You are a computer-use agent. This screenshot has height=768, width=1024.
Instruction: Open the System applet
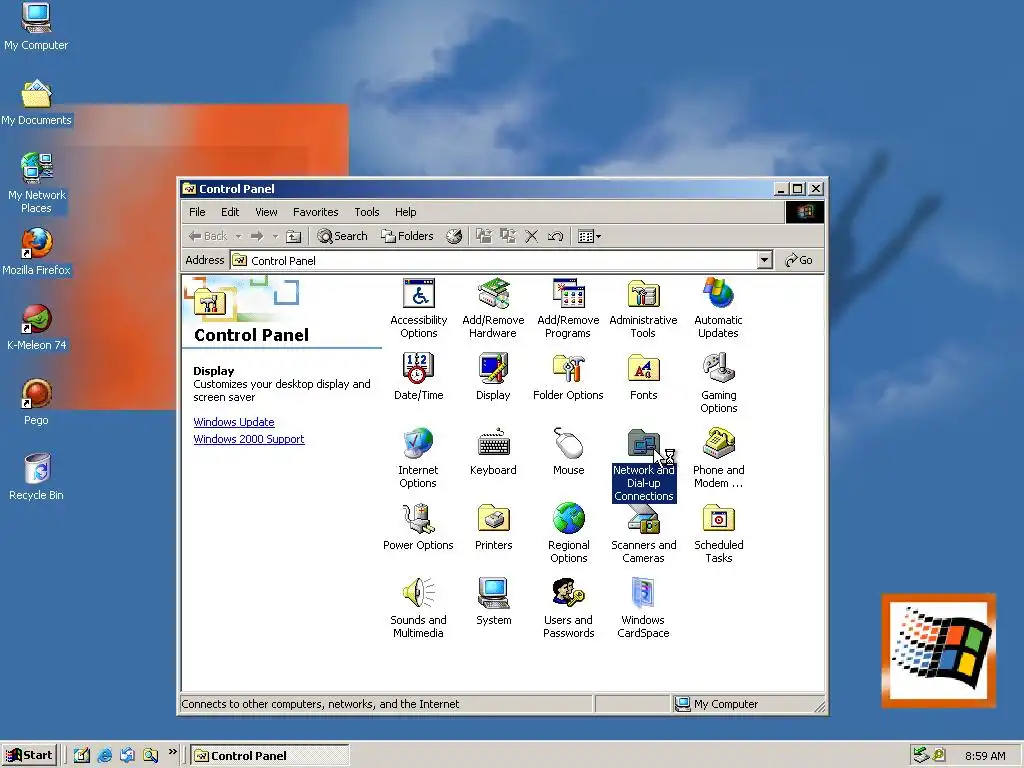[x=493, y=602]
